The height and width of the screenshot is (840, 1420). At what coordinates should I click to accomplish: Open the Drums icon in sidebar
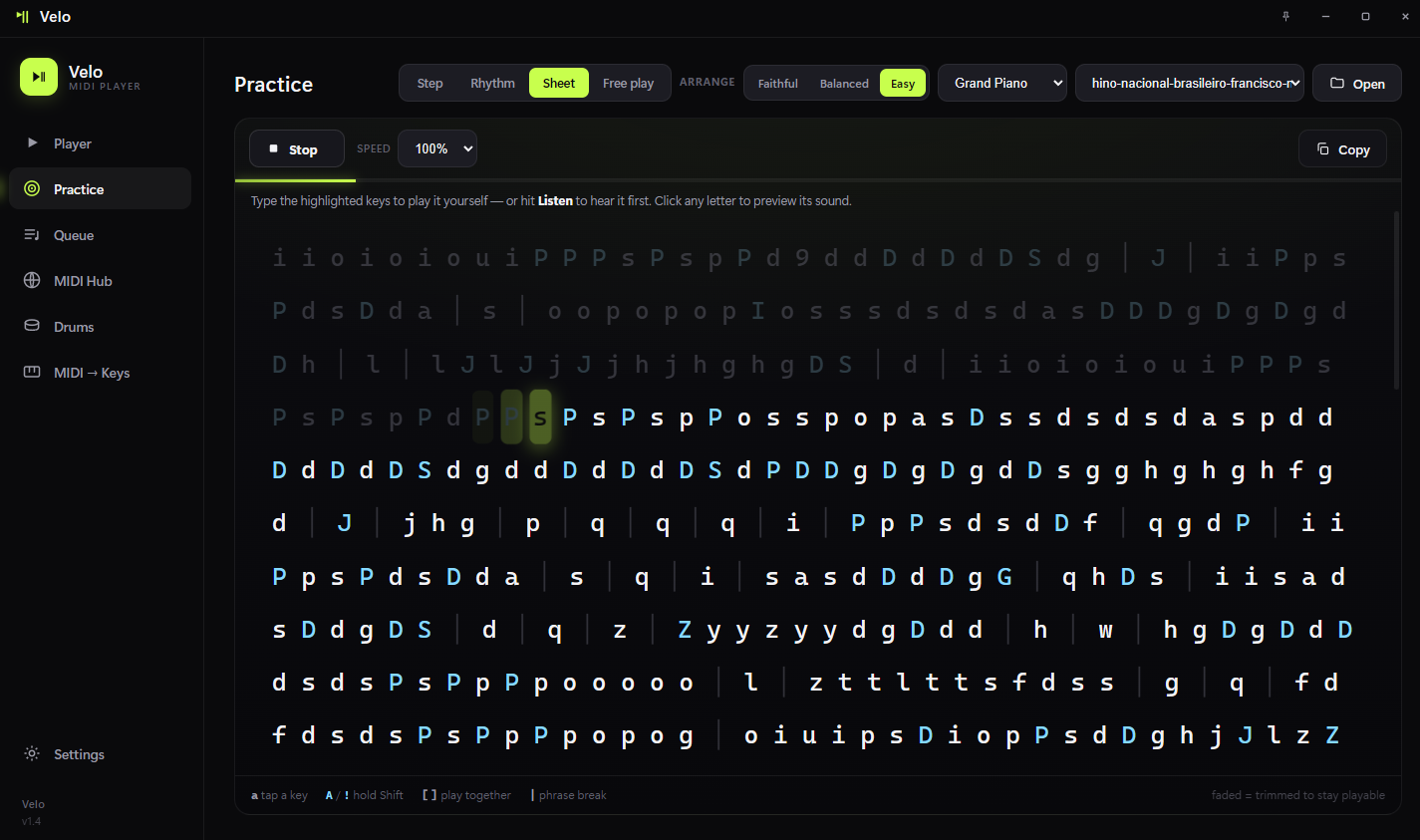point(32,327)
